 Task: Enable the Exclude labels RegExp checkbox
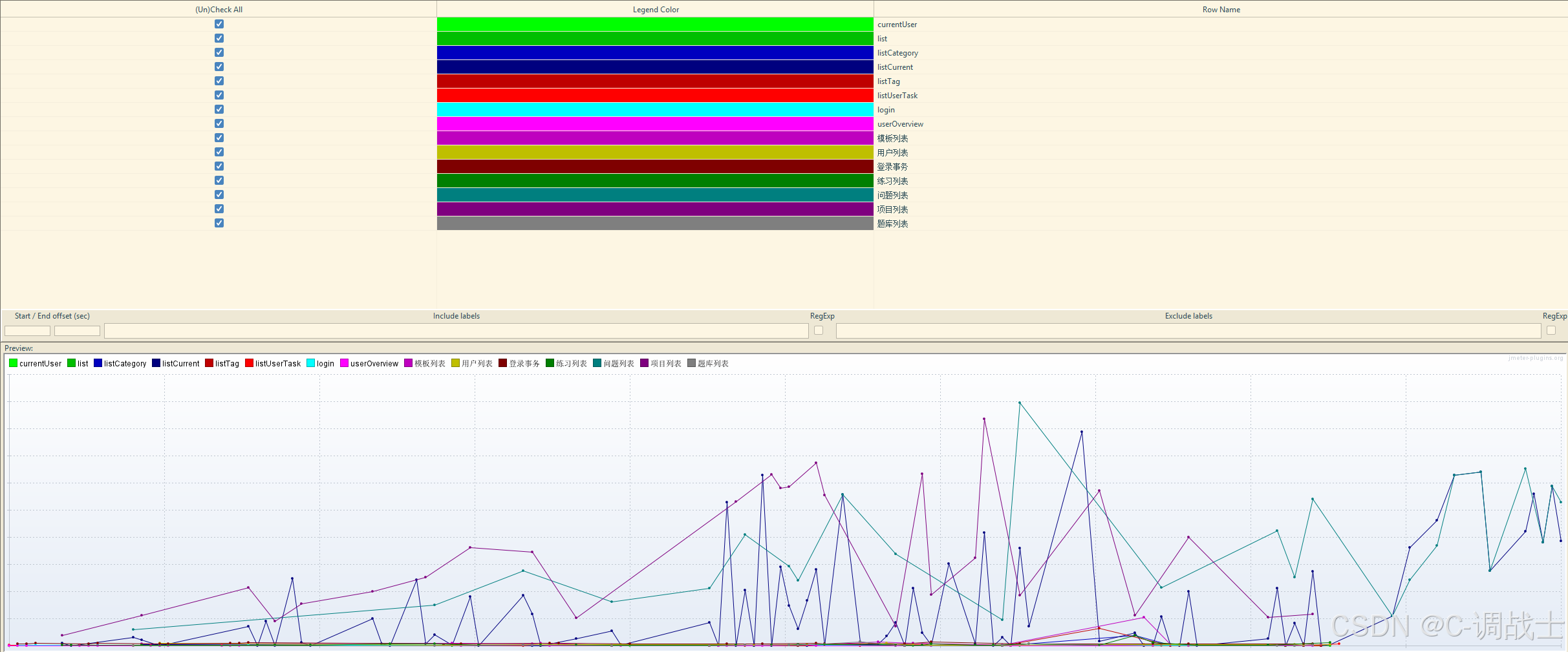(1551, 330)
